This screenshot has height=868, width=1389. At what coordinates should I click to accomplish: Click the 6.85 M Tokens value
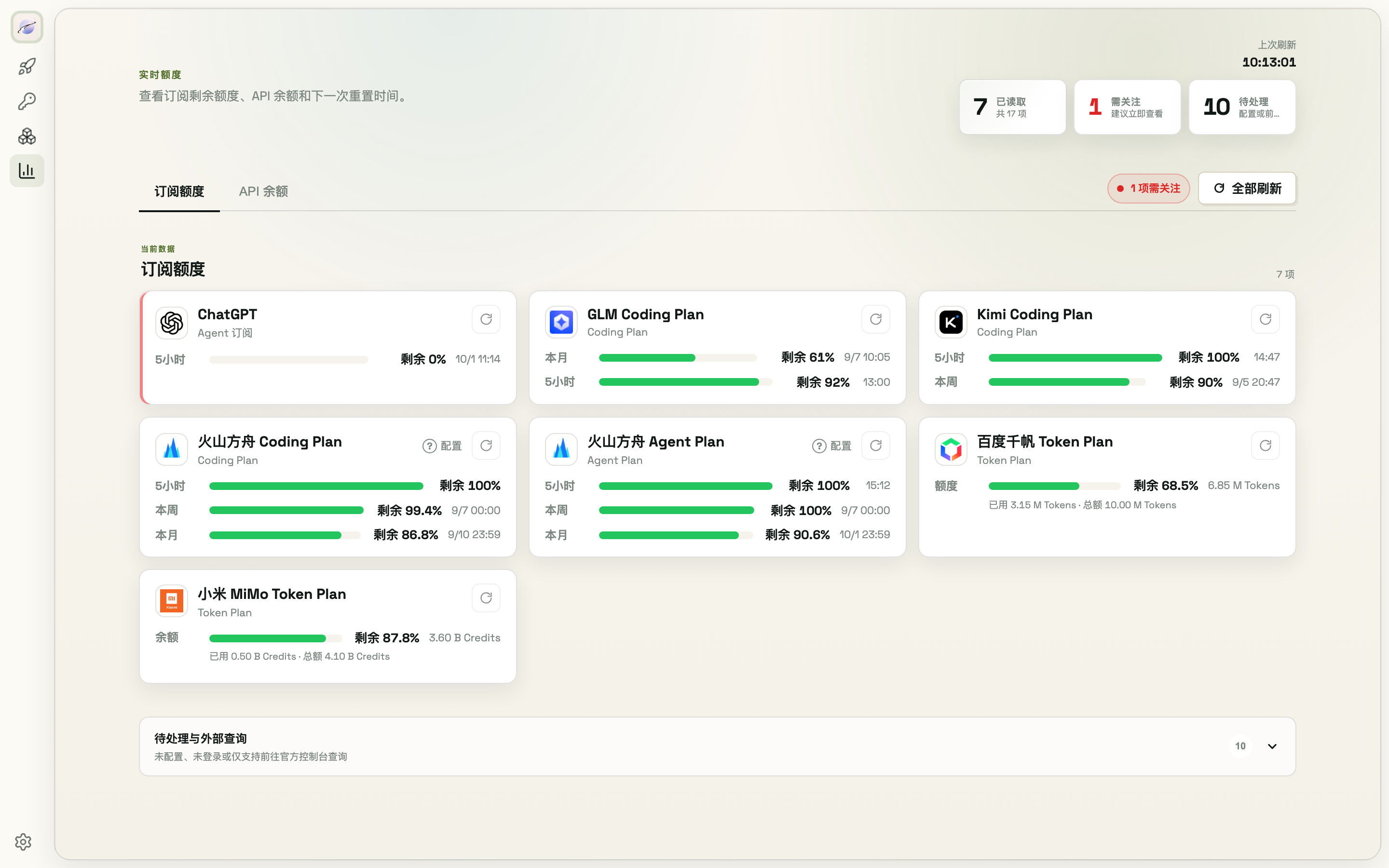pyautogui.click(x=1244, y=486)
